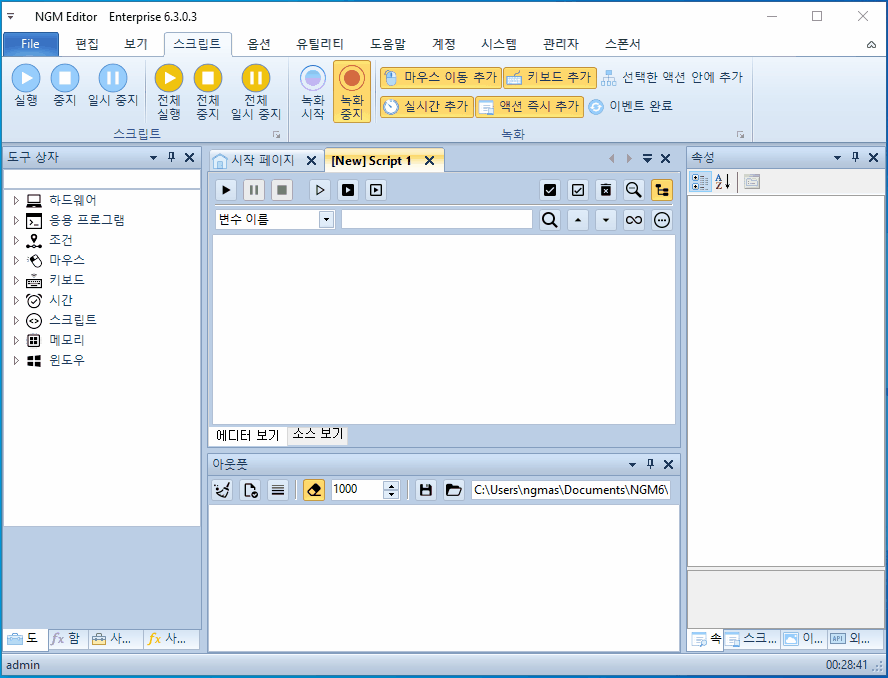The height and width of the screenshot is (678, 888).
Task: Toggle 실시간 추가 recording option
Action: click(x=427, y=106)
